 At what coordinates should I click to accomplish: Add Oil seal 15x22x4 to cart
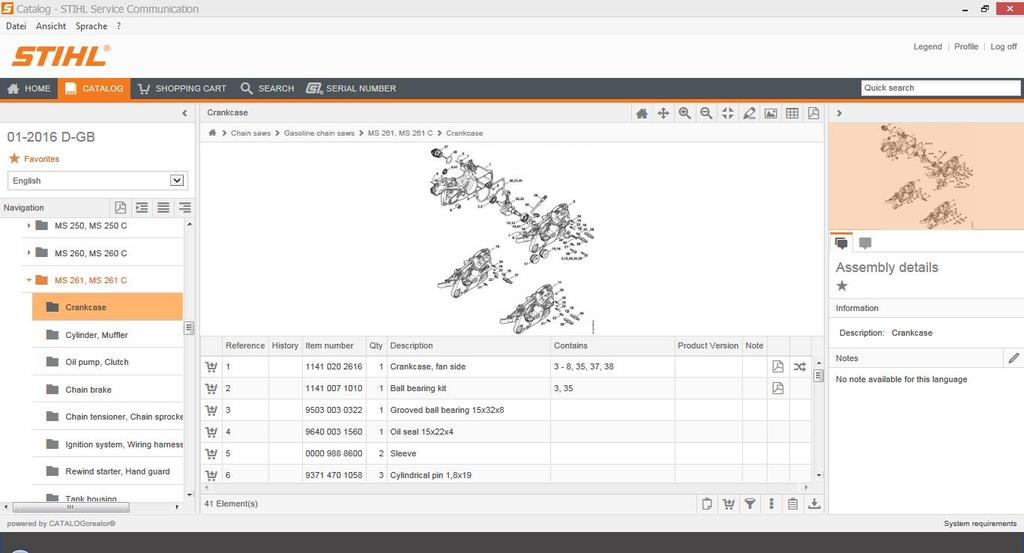211,432
